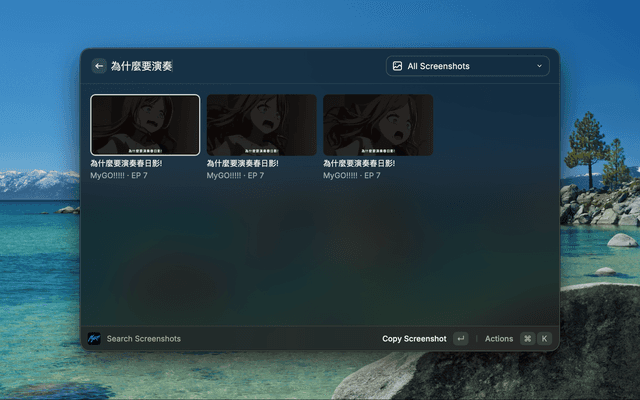This screenshot has height=400, width=640.
Task: Open the All Screenshots dropdown
Action: coord(468,66)
